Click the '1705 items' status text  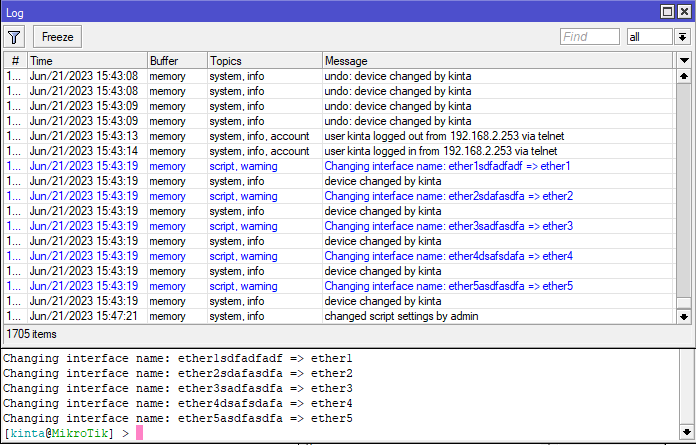32,334
